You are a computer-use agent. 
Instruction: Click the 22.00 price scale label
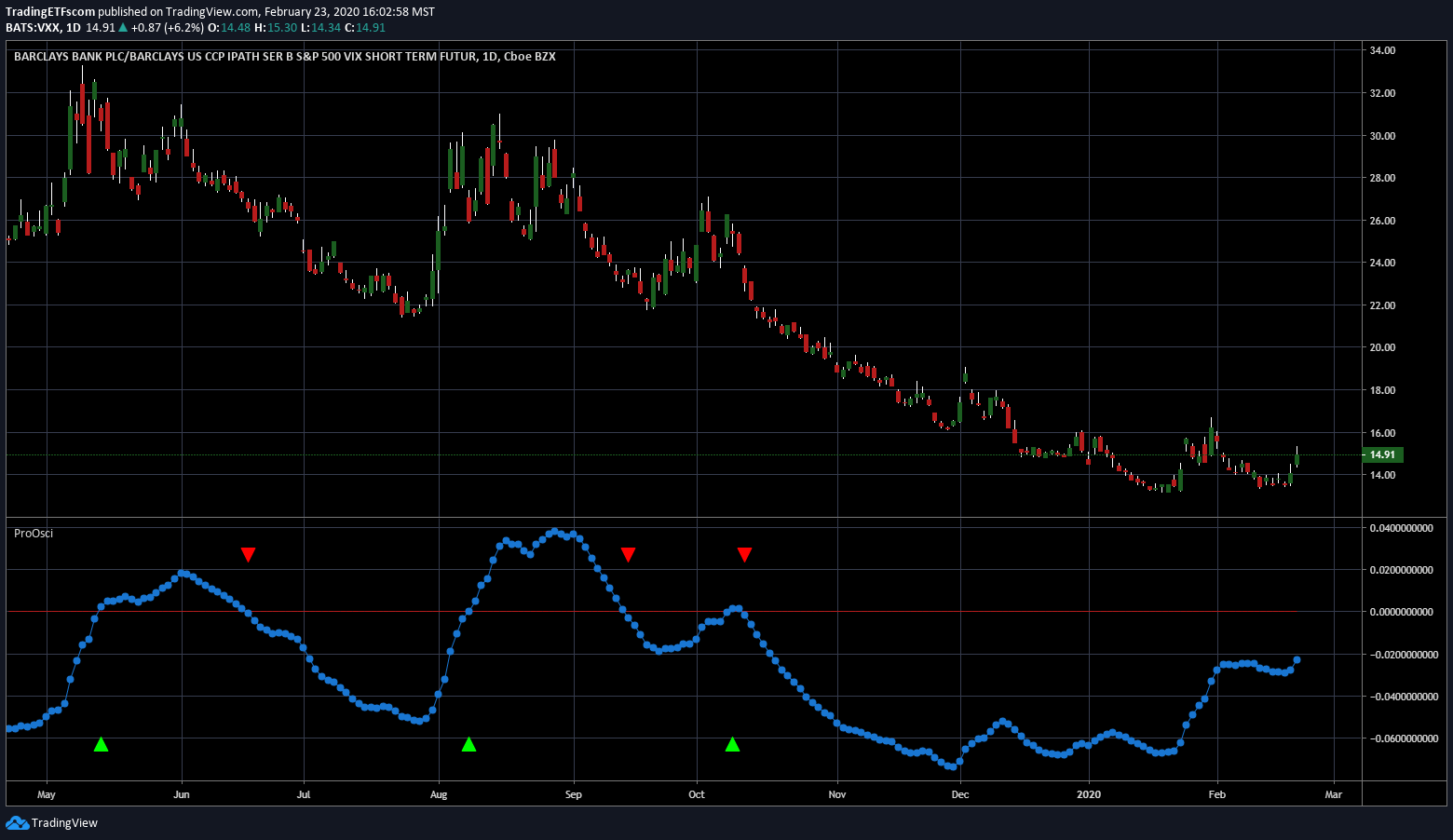(1382, 305)
